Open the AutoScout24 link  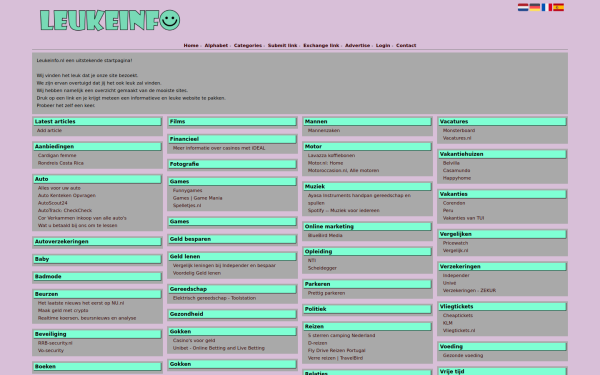(52, 203)
